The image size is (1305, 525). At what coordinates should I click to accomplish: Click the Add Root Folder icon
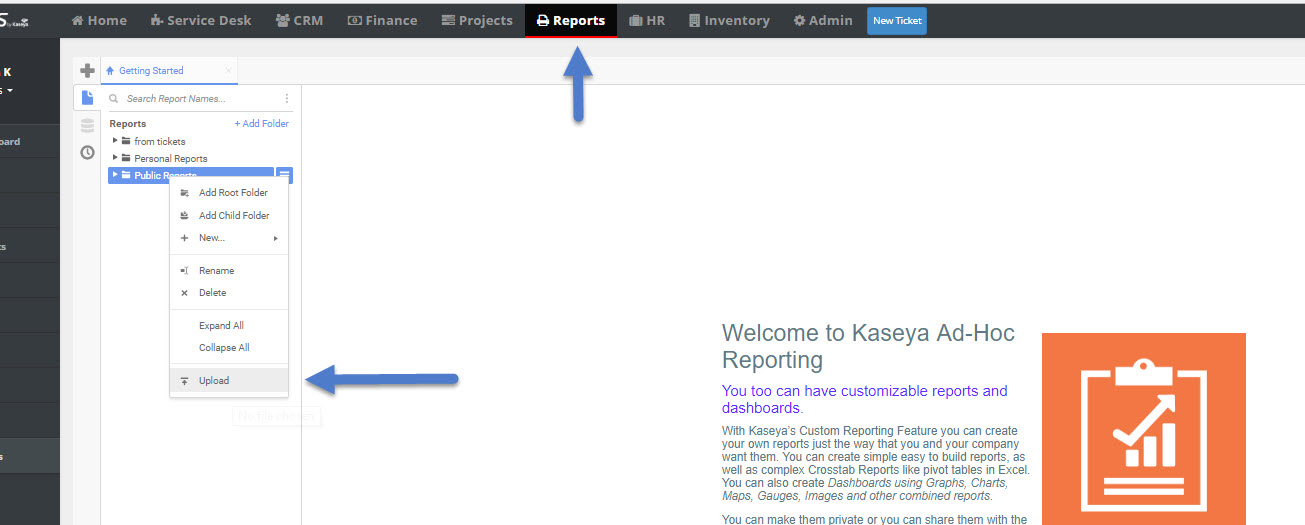[x=184, y=193]
